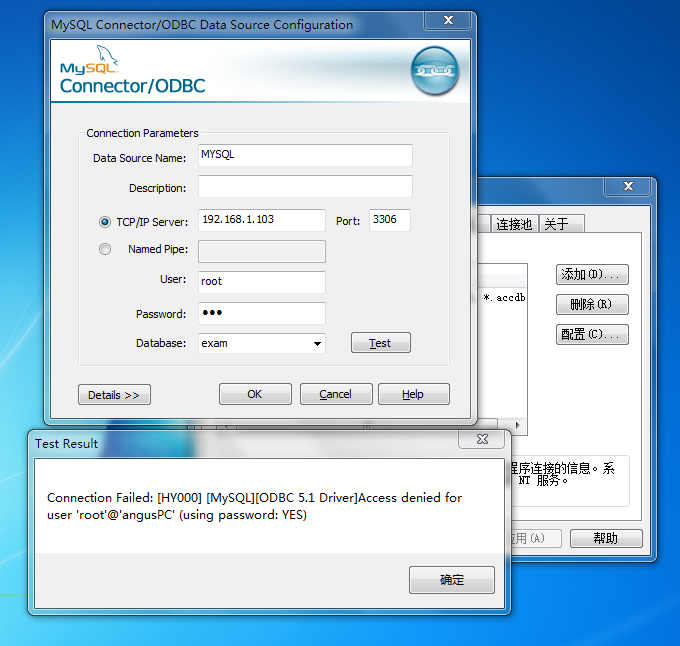The image size is (680, 646).
Task: Switch to the 关于 tab
Action: click(x=561, y=224)
